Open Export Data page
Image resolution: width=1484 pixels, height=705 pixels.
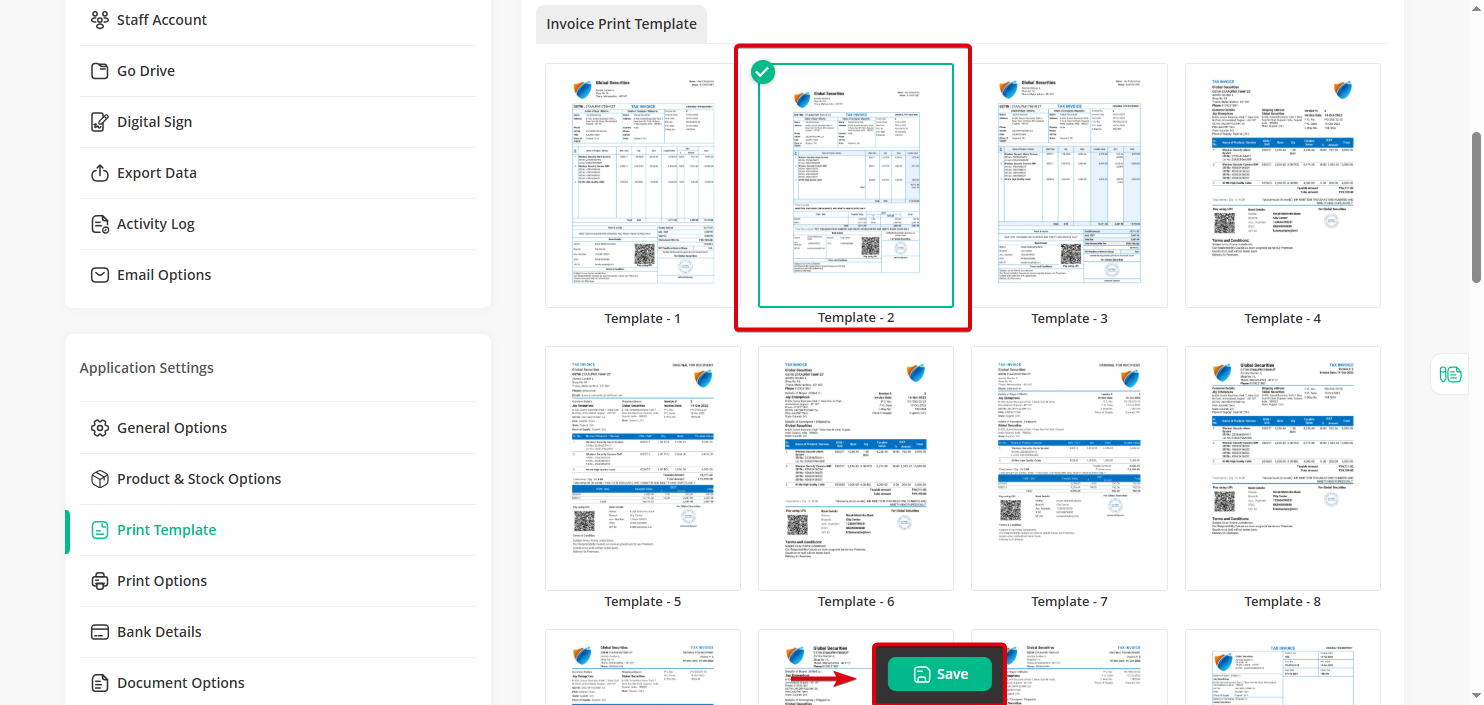pyautogui.click(x=278, y=173)
